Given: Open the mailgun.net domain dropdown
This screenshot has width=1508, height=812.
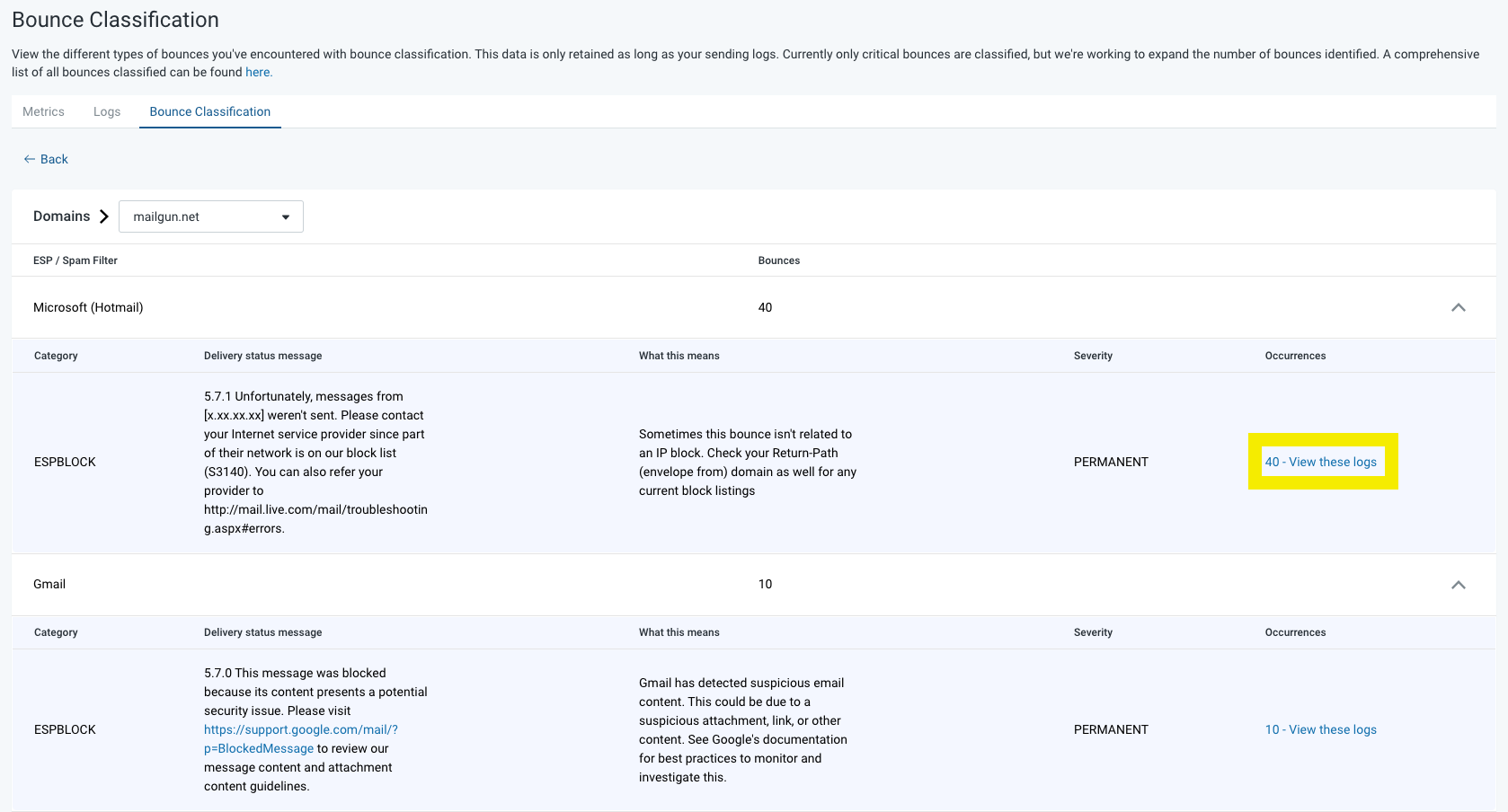Looking at the screenshot, I should tap(211, 216).
